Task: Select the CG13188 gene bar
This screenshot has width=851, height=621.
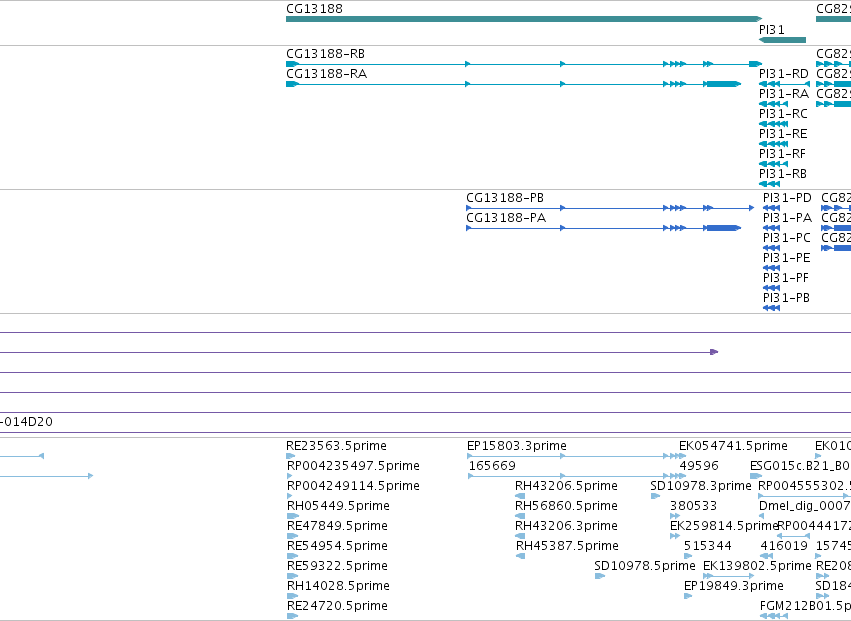Action: point(524,19)
